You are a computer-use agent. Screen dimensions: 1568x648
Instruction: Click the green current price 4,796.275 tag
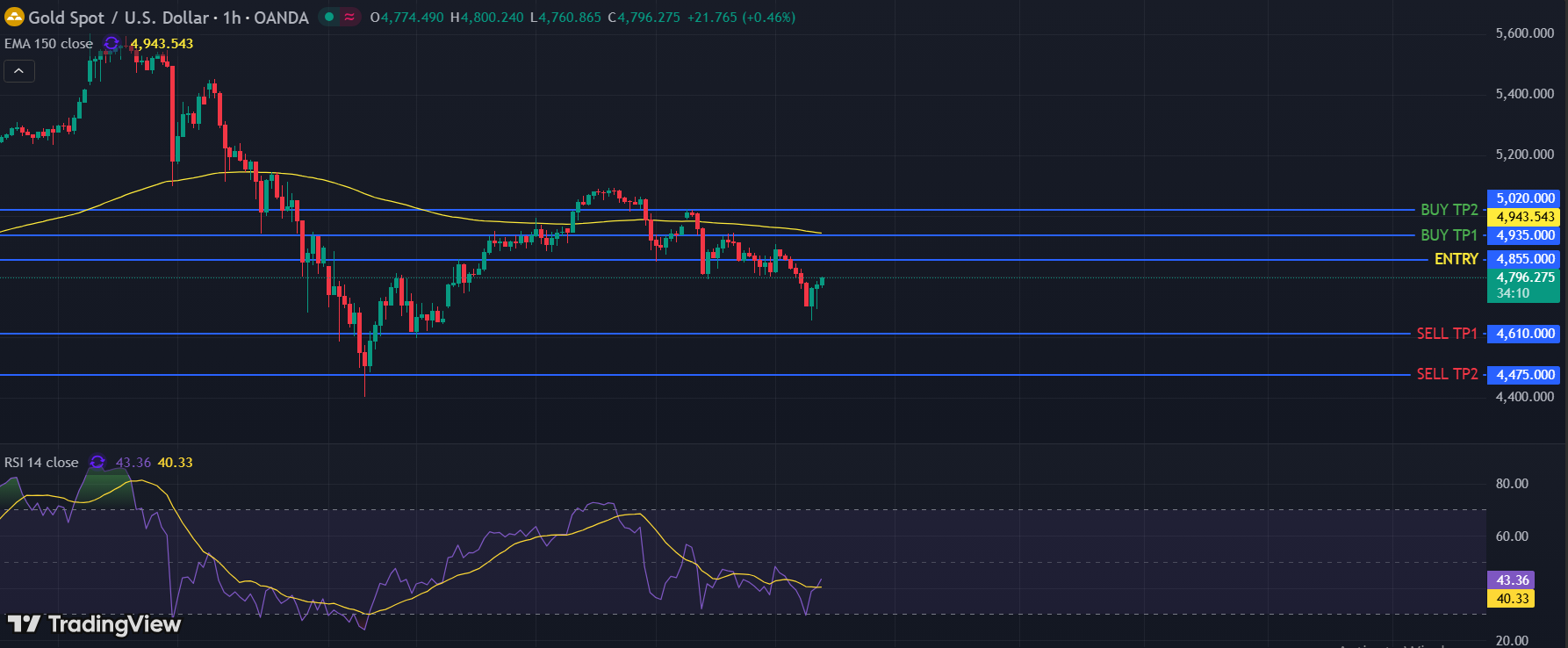[x=1523, y=277]
